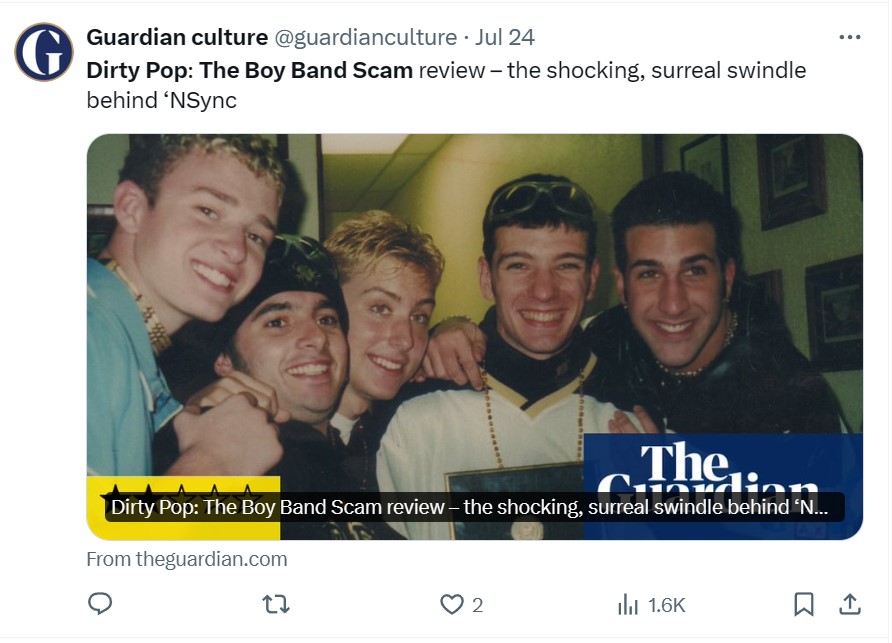Like the tweet with the heart icon

452,604
